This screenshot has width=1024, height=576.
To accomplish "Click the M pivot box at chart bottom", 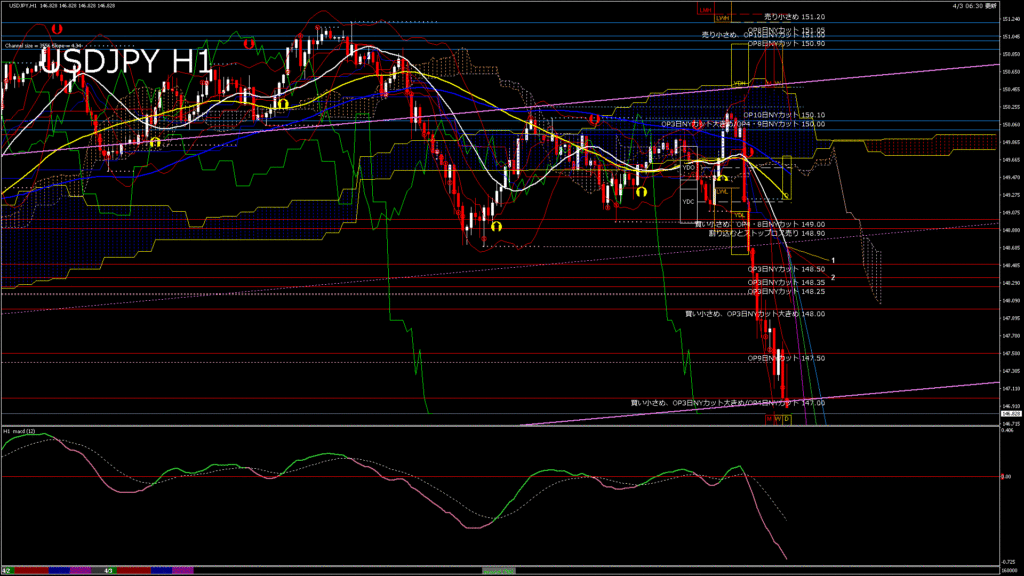I will click(x=769, y=419).
